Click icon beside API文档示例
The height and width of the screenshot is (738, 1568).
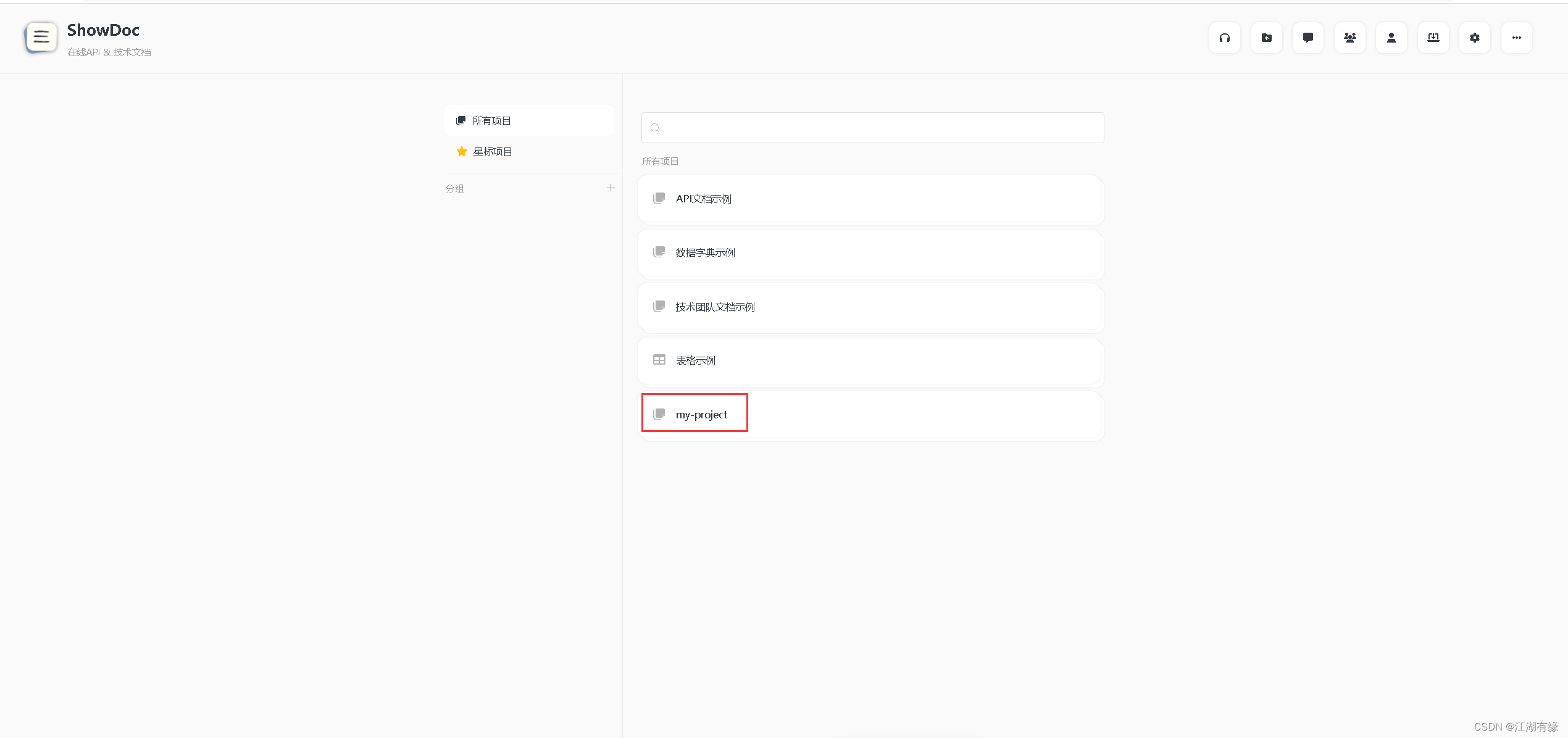[x=659, y=198]
